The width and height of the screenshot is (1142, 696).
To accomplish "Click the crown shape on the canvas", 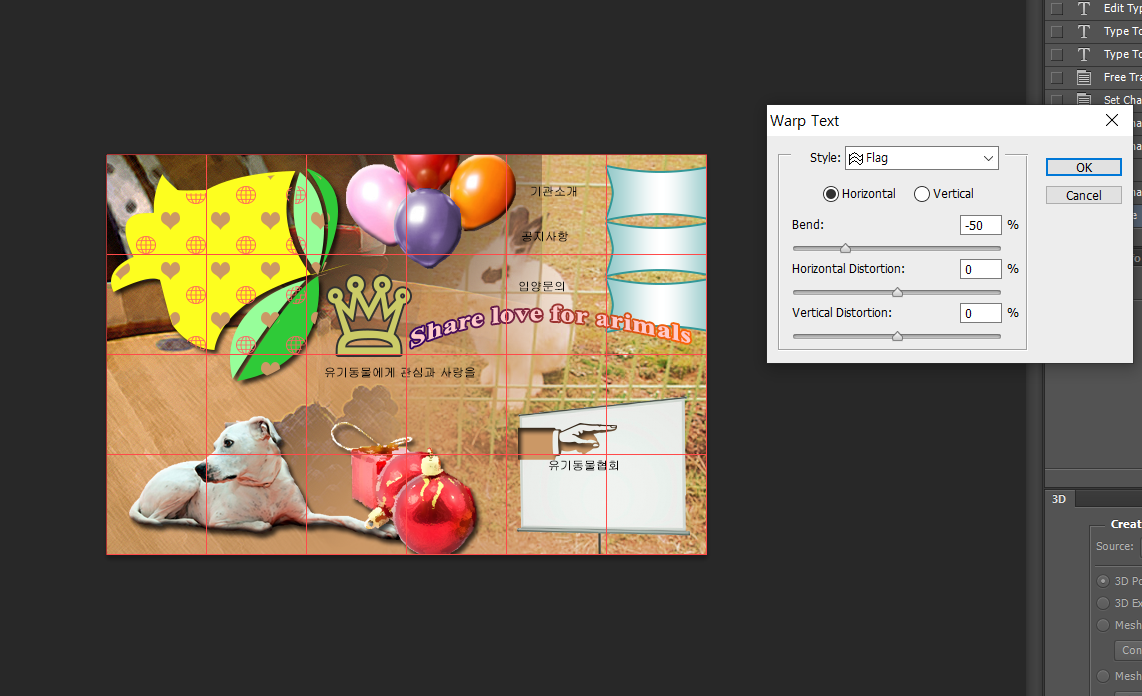I will pyautogui.click(x=370, y=317).
